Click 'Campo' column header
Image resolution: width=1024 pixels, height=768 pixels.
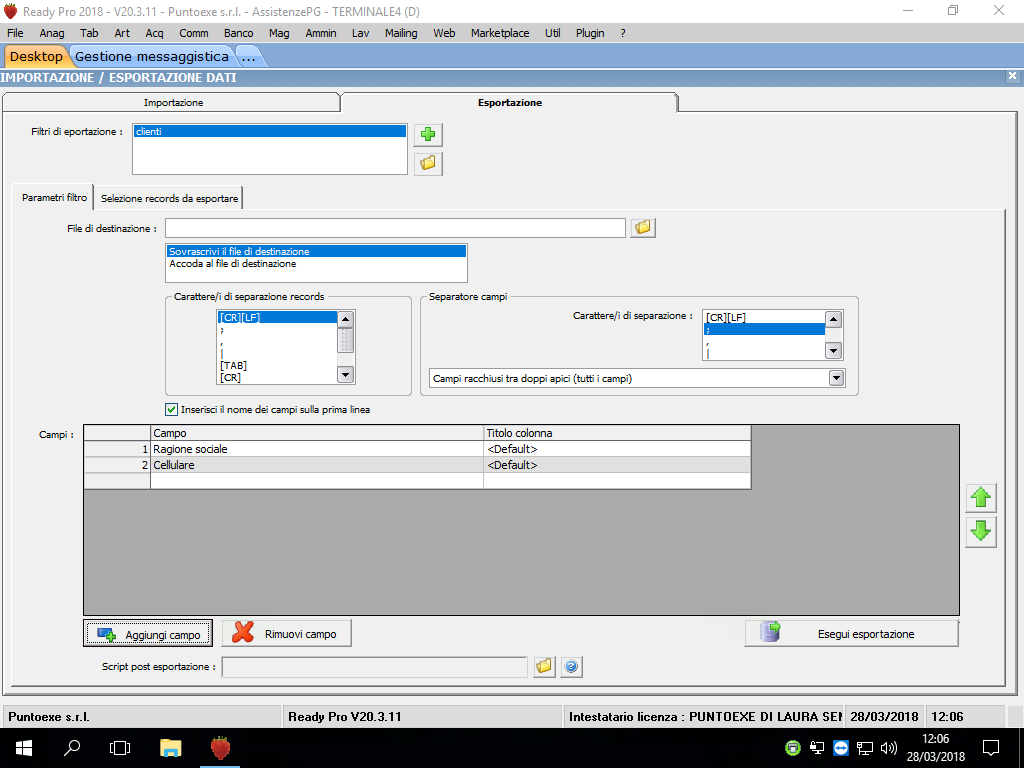317,433
